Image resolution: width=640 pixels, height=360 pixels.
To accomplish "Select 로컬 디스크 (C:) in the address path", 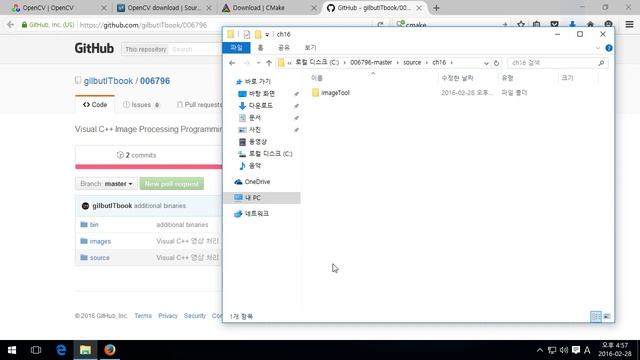I will point(317,62).
